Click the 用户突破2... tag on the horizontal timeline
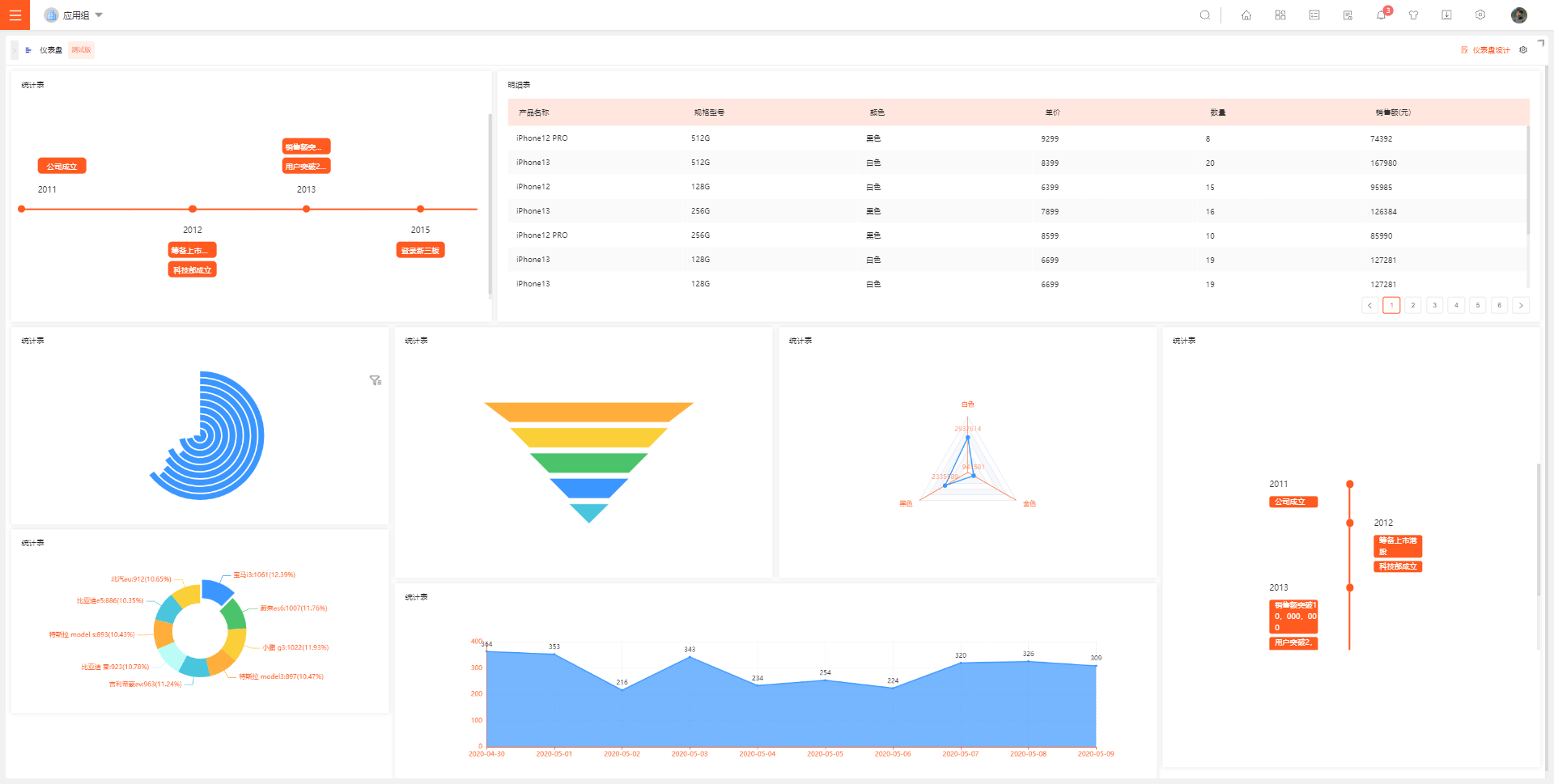 click(306, 166)
